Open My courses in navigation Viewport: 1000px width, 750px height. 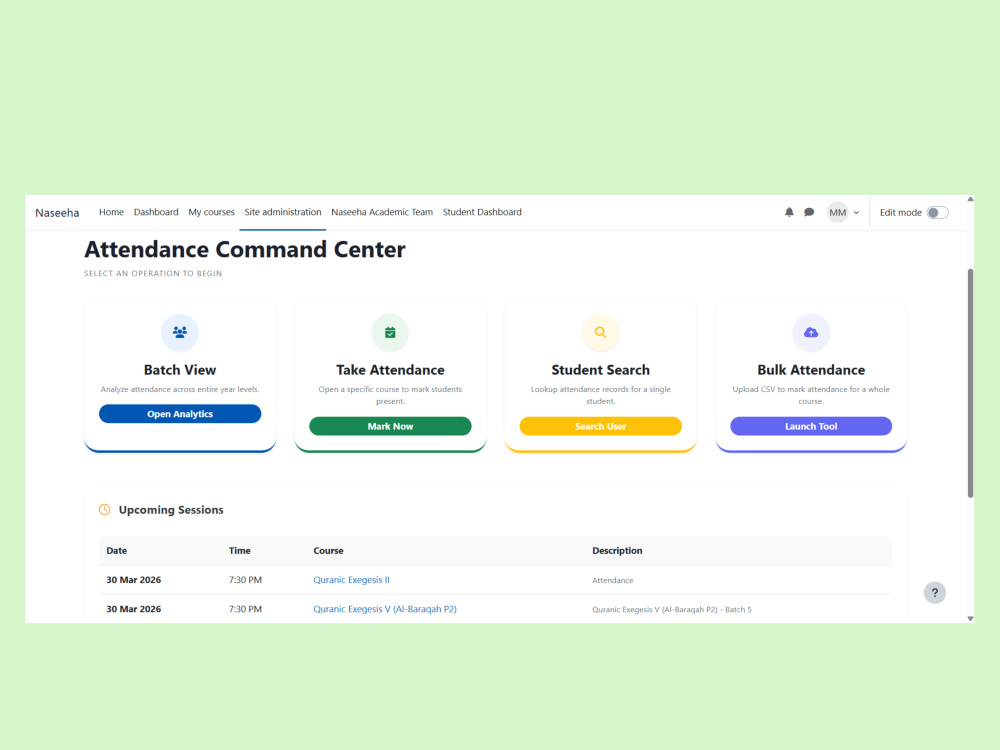point(211,212)
